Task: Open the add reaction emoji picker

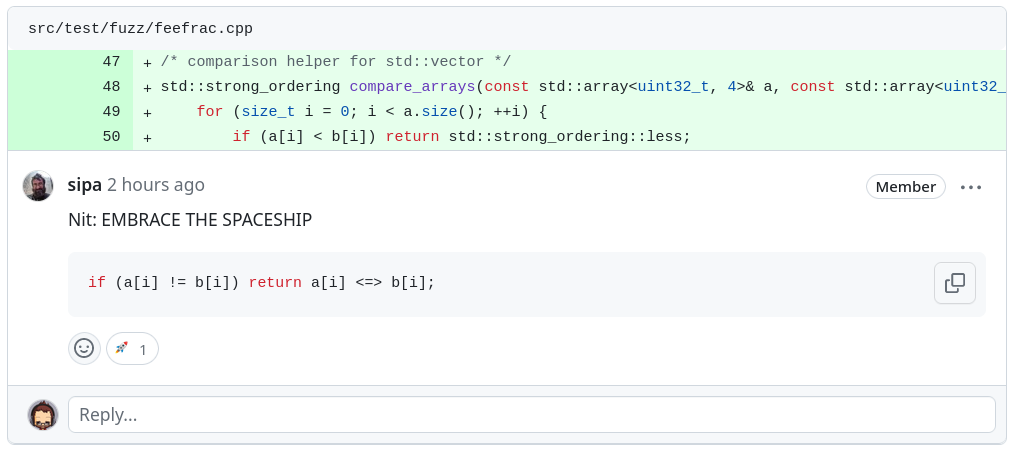Action: point(84,348)
